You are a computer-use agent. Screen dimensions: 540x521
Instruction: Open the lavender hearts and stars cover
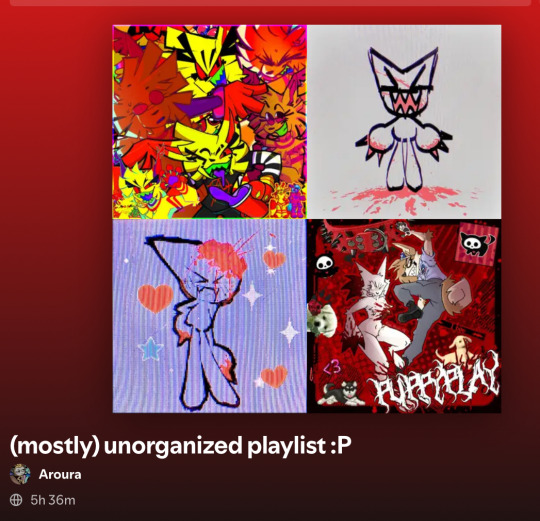click(210, 316)
